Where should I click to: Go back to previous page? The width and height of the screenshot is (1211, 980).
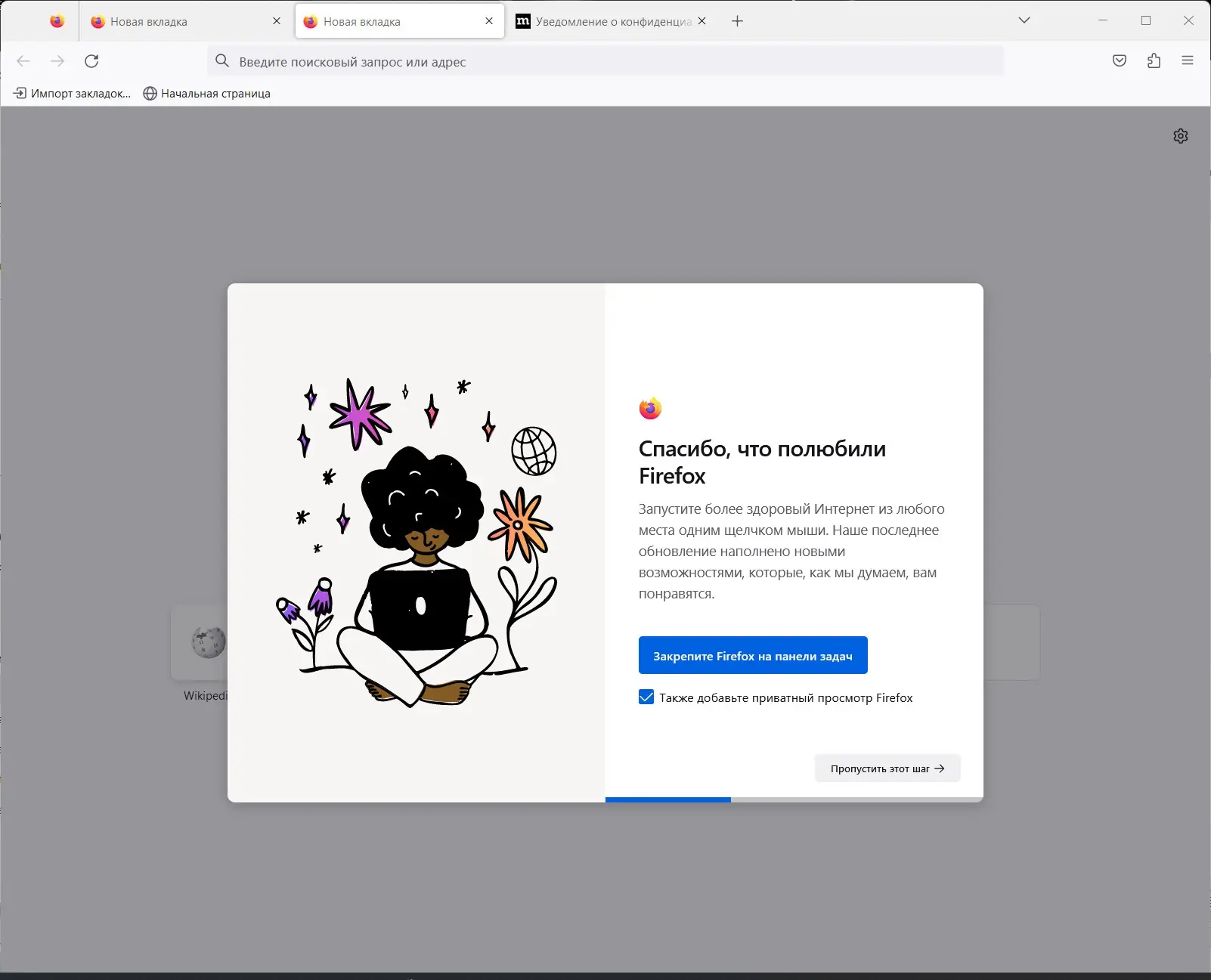point(23,61)
